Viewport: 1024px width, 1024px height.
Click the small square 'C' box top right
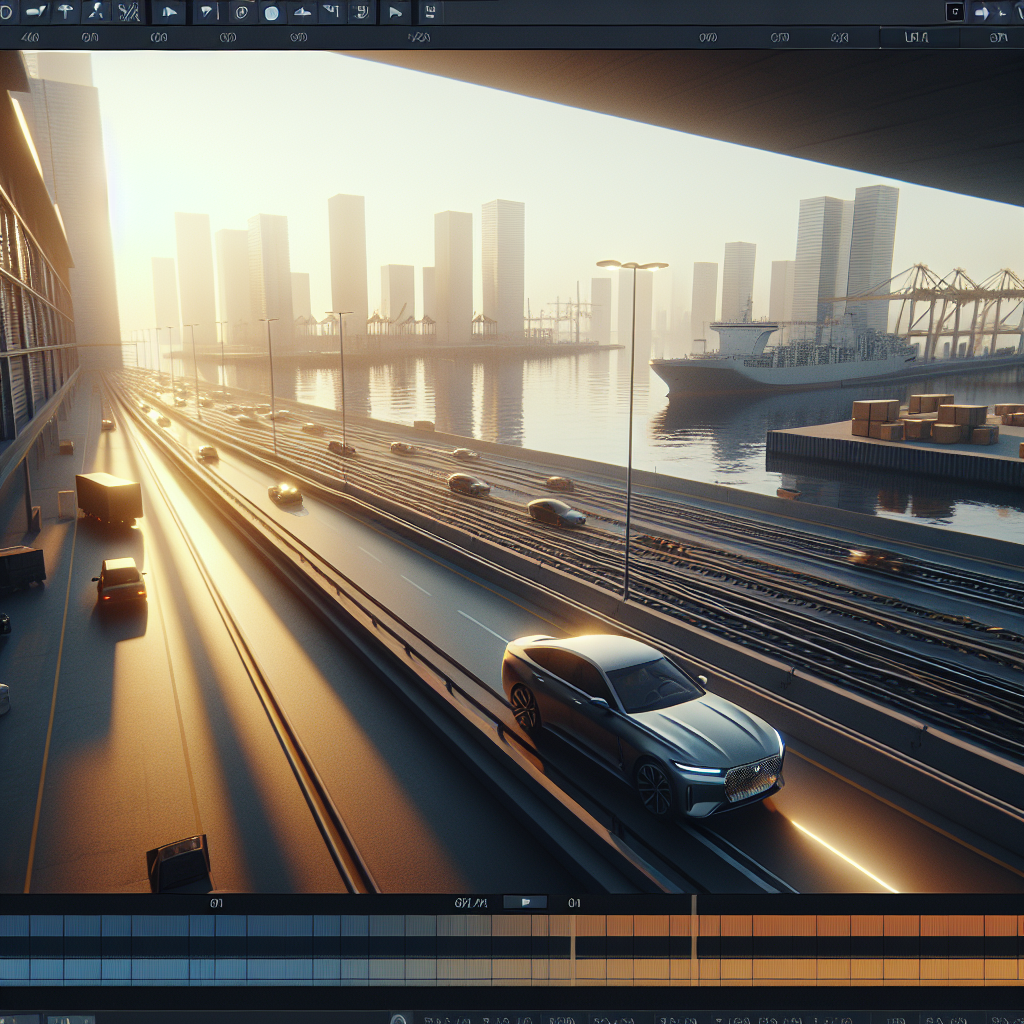(954, 12)
